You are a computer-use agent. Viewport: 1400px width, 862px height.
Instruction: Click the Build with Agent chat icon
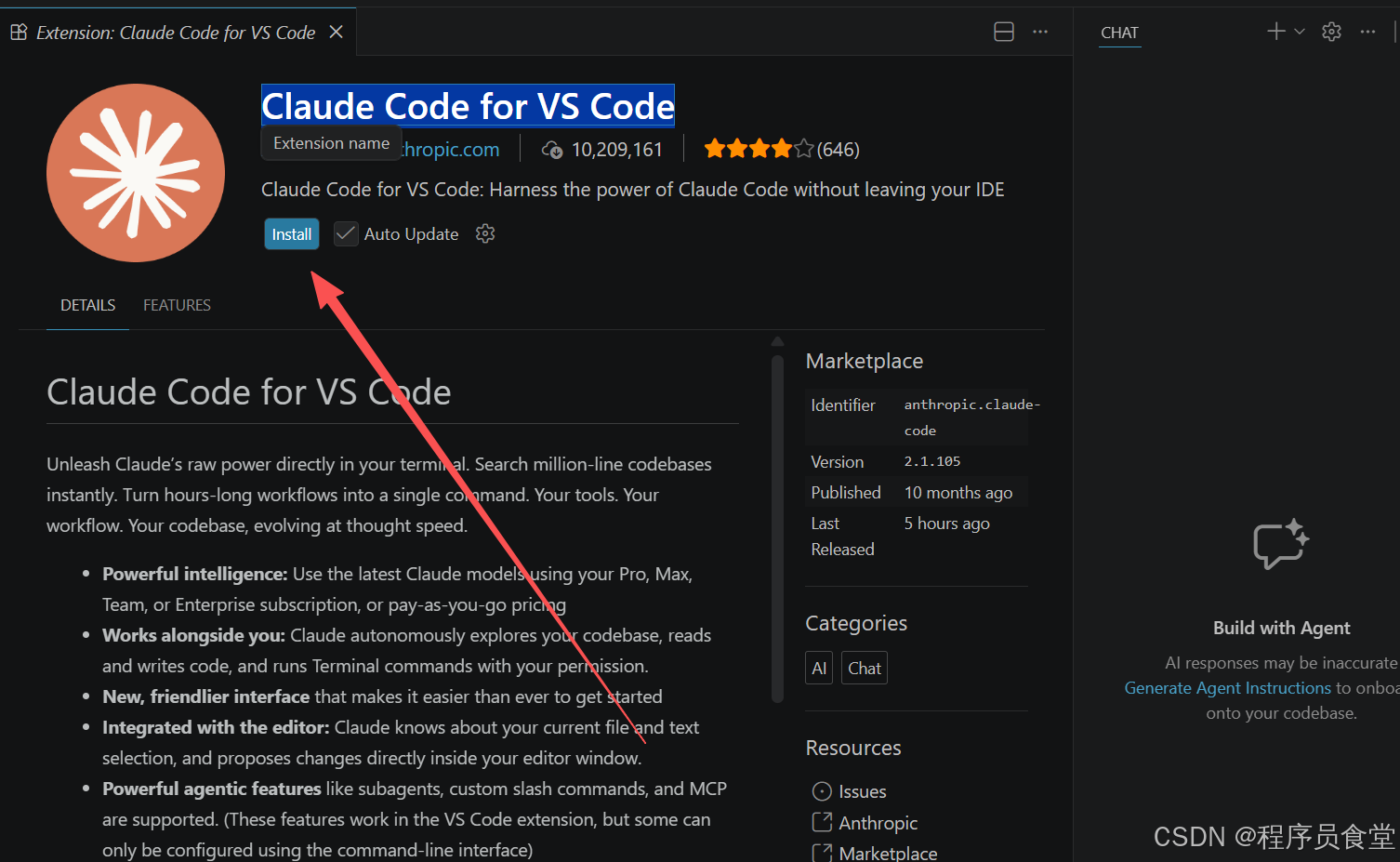pyautogui.click(x=1281, y=545)
